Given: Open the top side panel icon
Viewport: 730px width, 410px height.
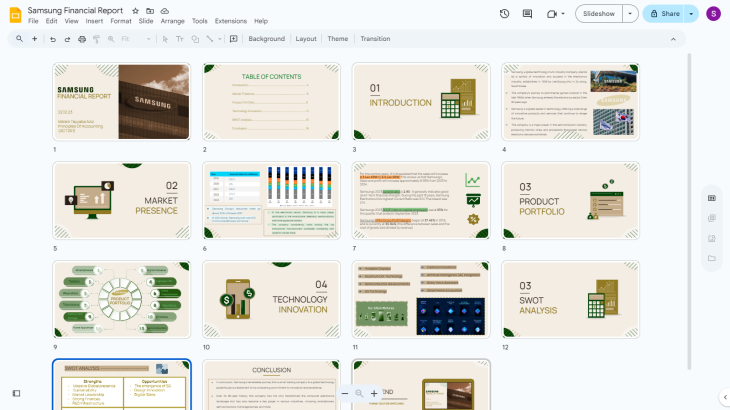Looking at the screenshot, I should tap(712, 198).
